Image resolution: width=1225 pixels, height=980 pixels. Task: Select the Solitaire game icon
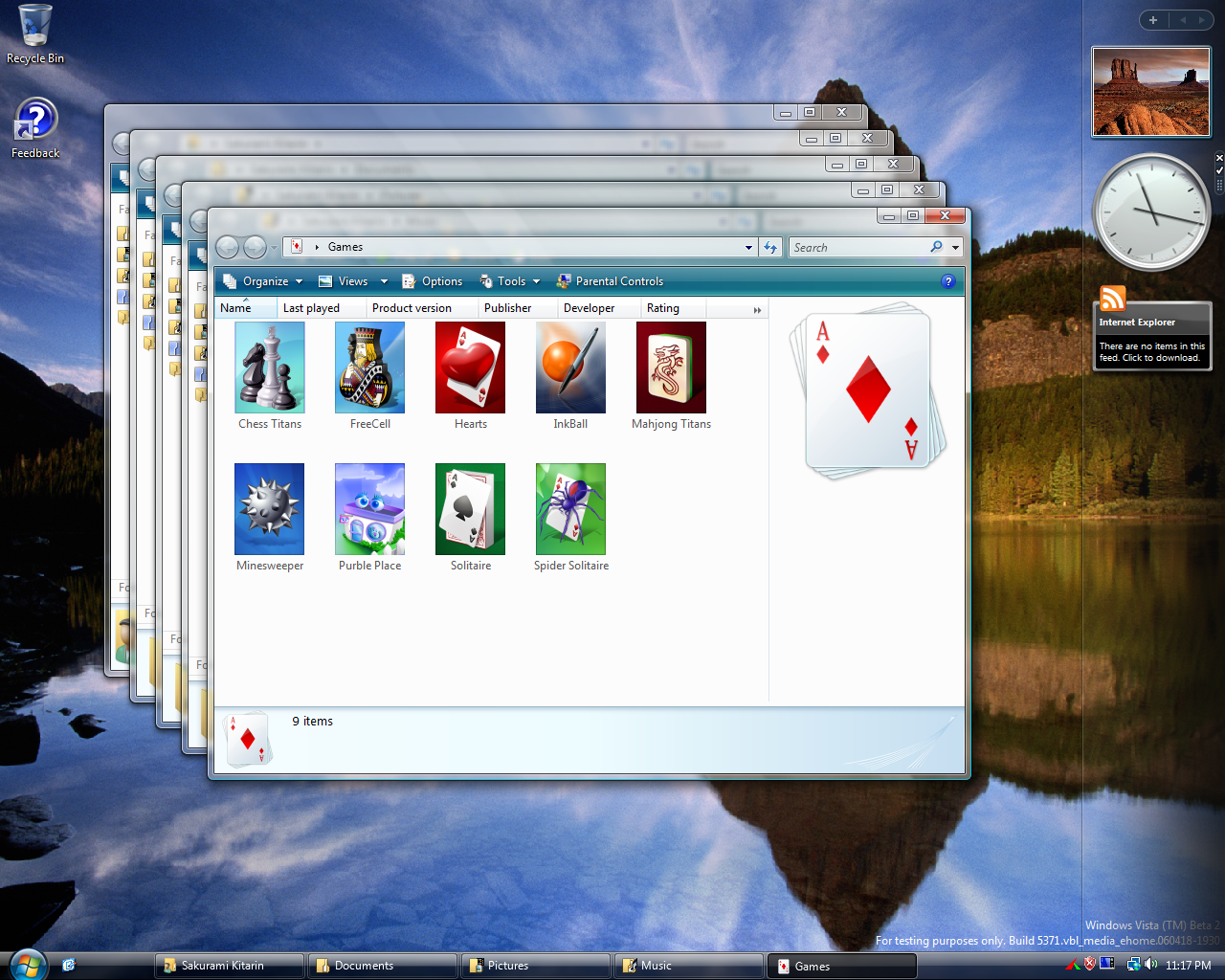(470, 509)
